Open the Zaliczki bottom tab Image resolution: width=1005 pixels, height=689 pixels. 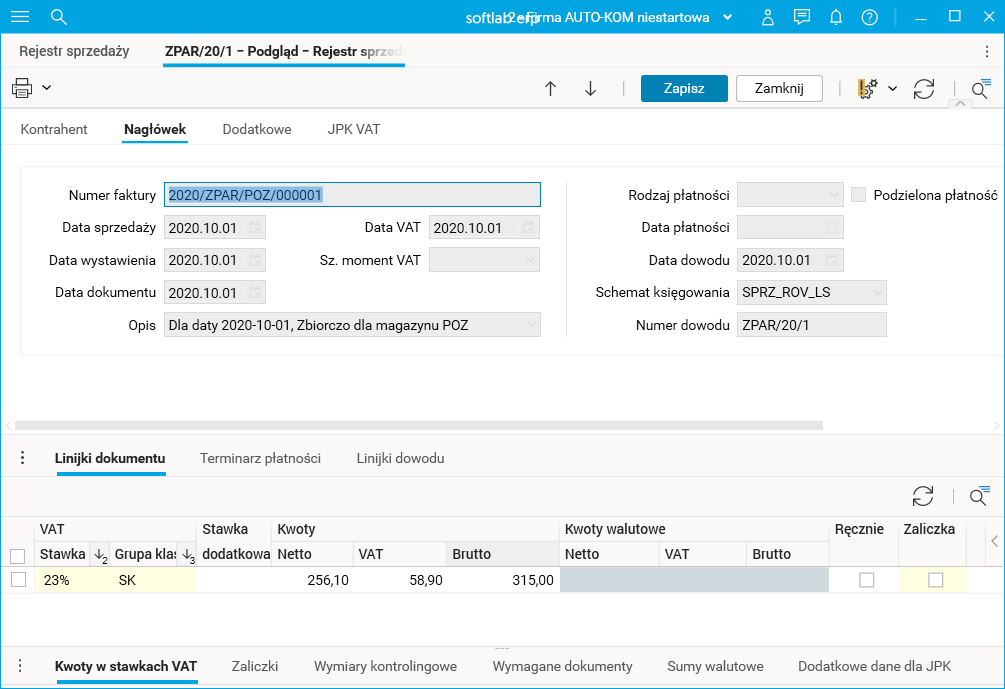tap(255, 667)
